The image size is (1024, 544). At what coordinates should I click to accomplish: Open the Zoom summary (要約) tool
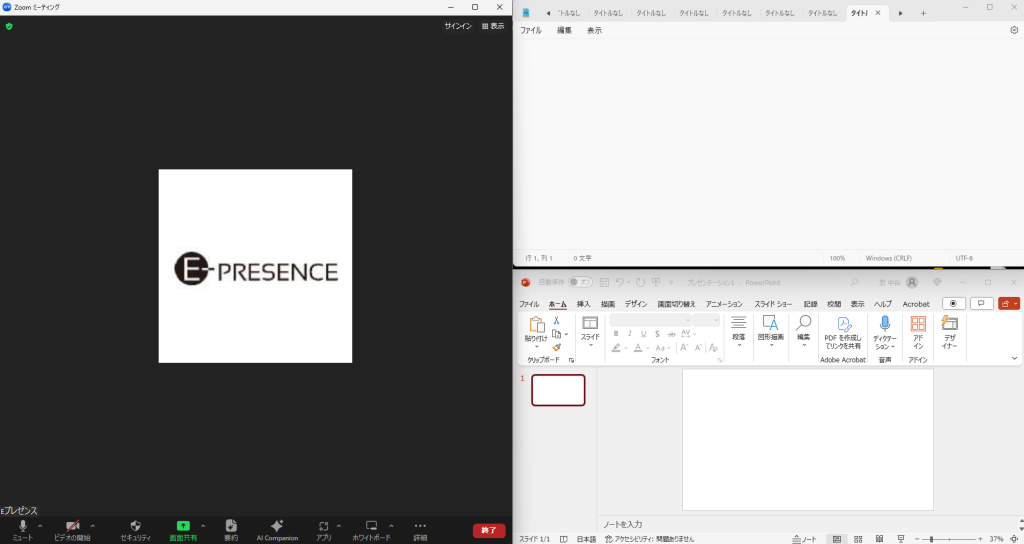coord(231,530)
